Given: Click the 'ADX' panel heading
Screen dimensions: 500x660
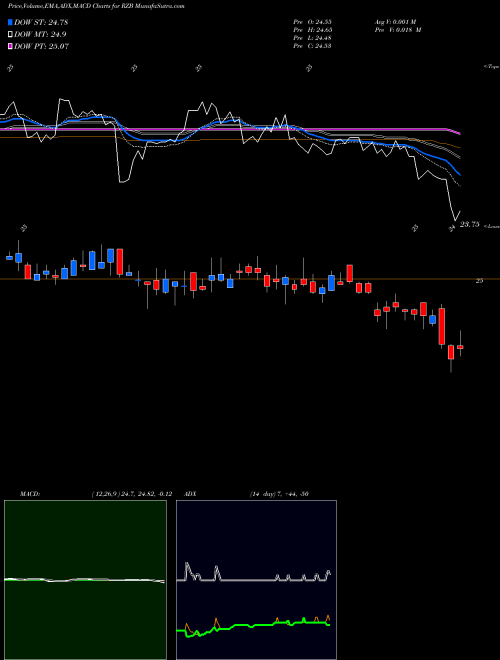Looking at the screenshot, I should (x=190, y=494).
